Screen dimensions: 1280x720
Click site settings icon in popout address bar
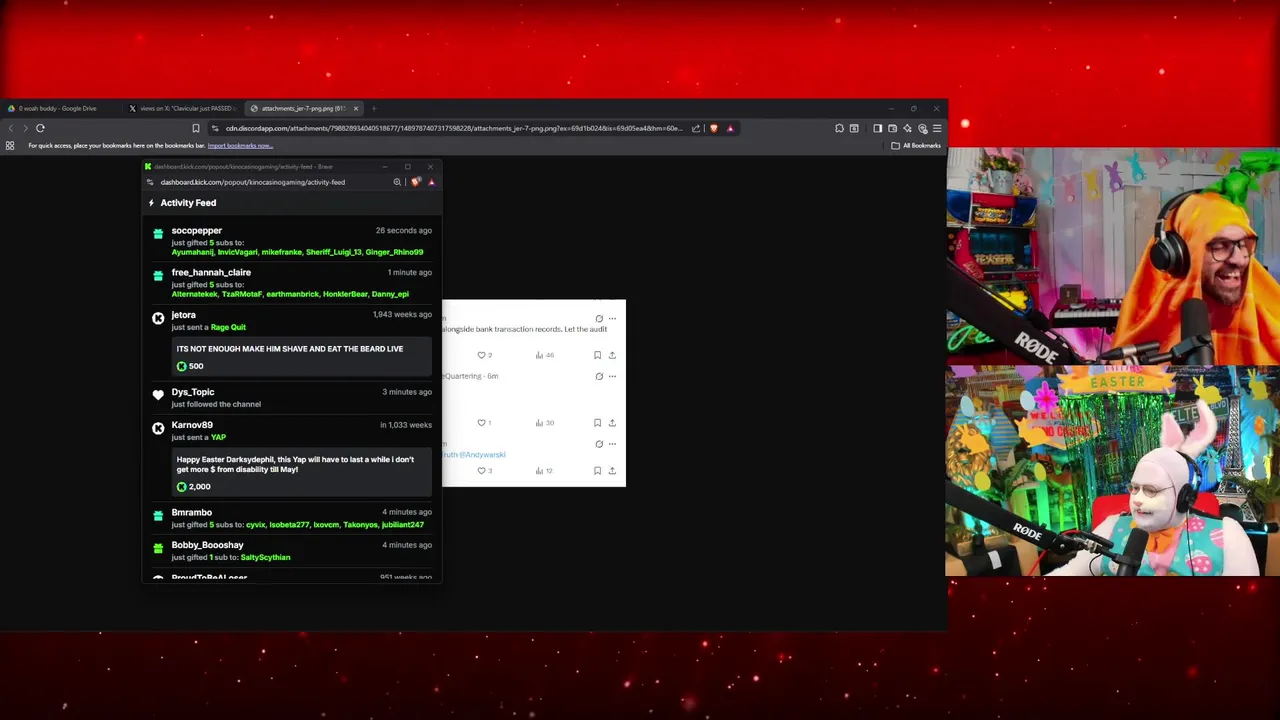(x=150, y=182)
